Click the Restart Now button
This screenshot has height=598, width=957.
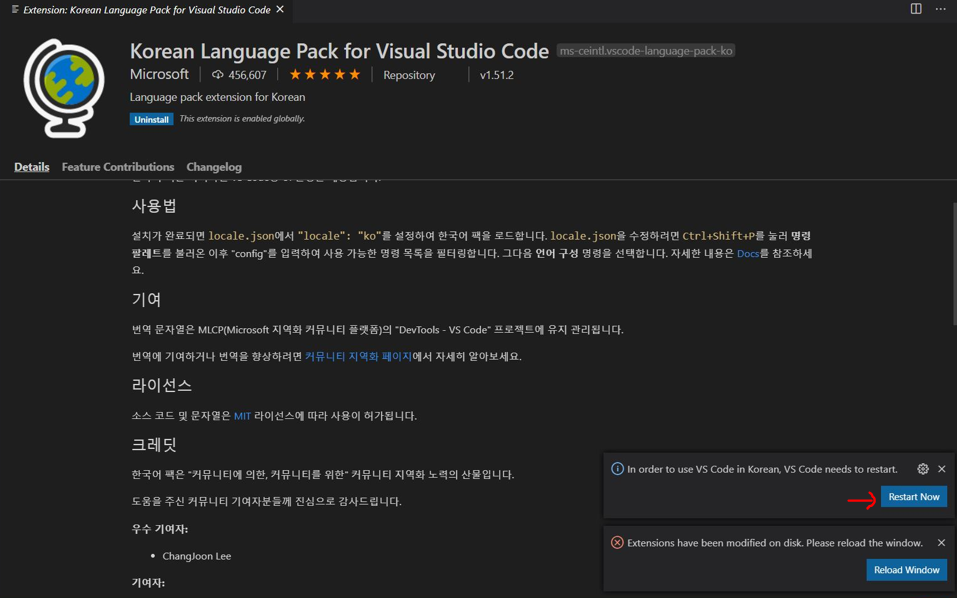(914, 497)
